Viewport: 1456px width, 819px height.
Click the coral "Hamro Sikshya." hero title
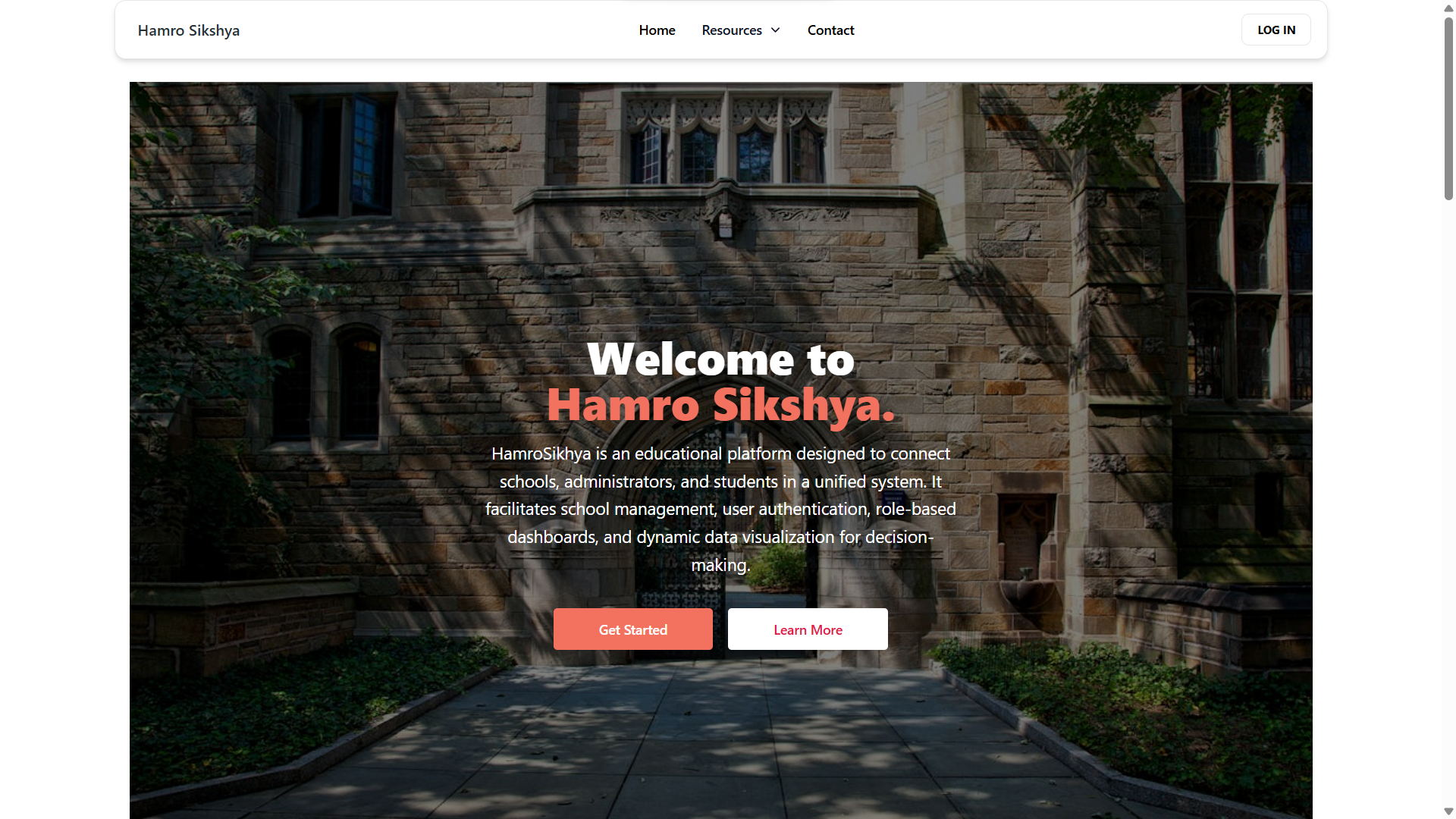click(720, 405)
